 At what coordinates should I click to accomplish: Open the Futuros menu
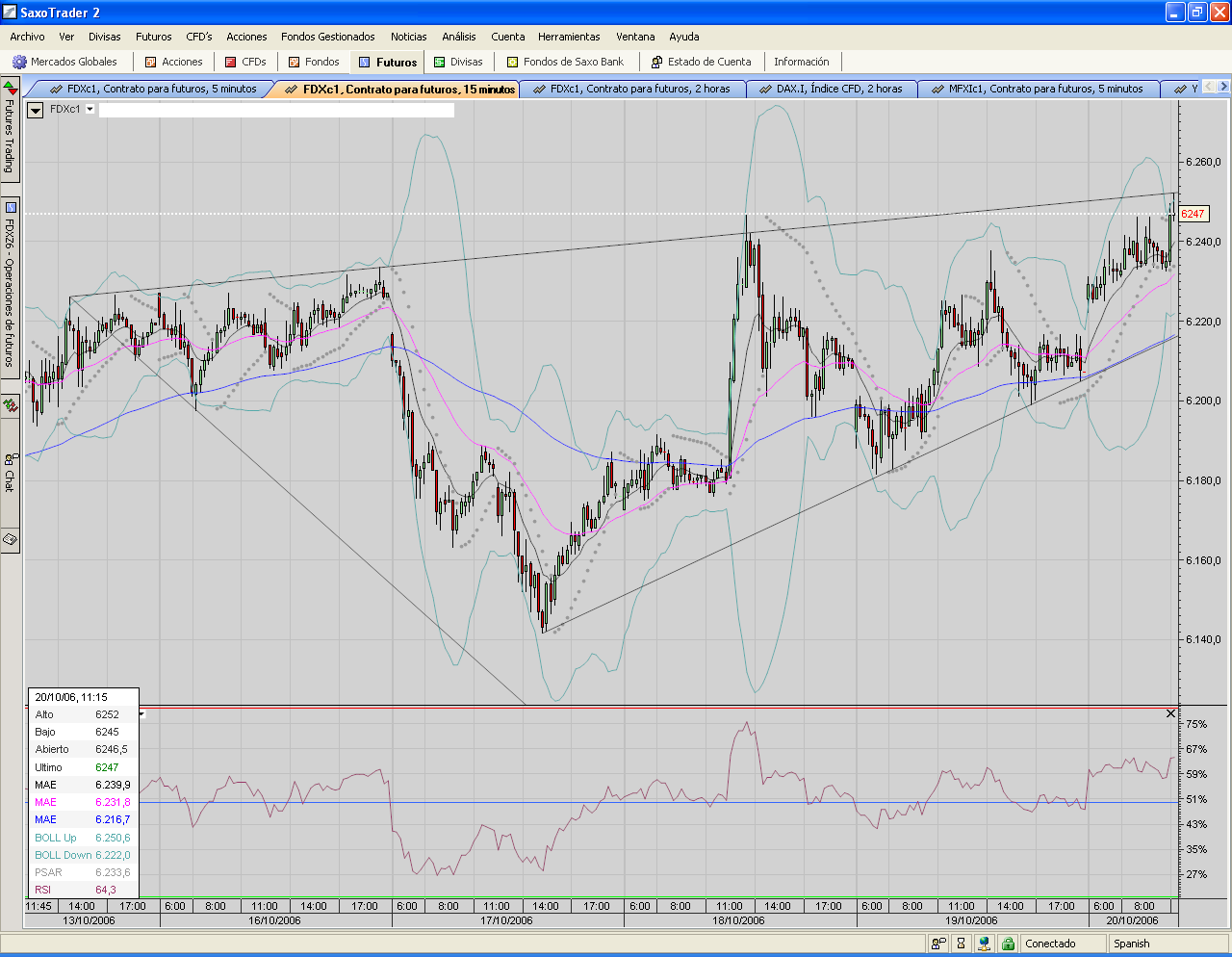[154, 37]
